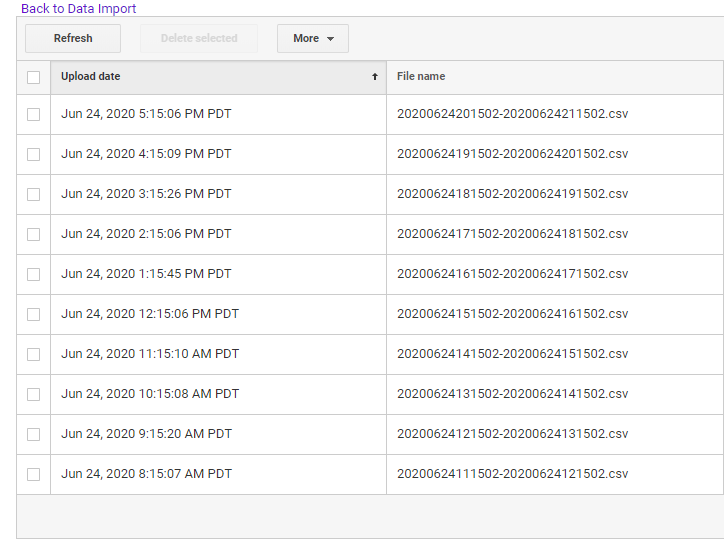Select checkbox for the 4:15:09 PM upload
Image resolution: width=724 pixels, height=547 pixels.
[34, 154]
